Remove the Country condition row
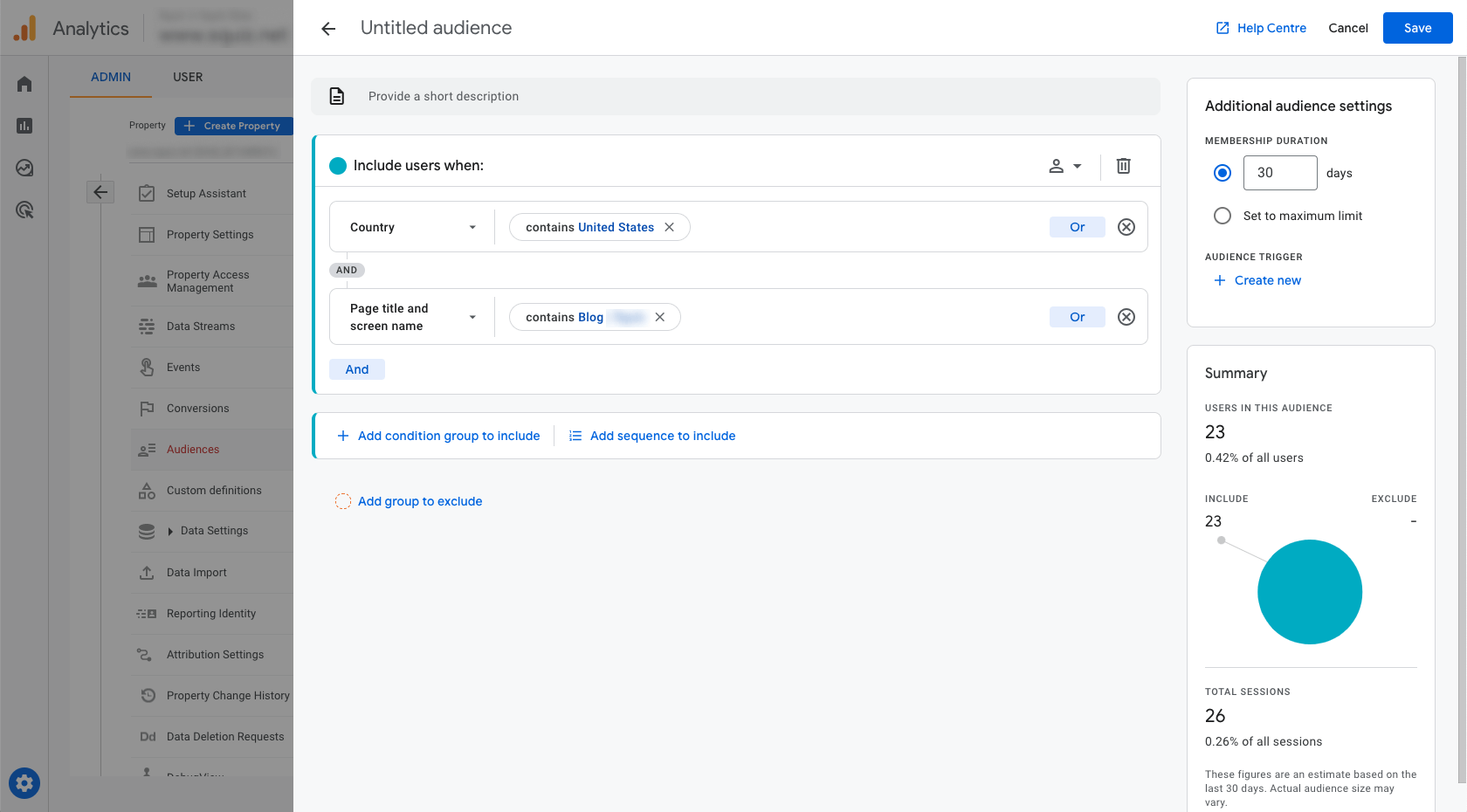1467x812 pixels. [x=1126, y=227]
